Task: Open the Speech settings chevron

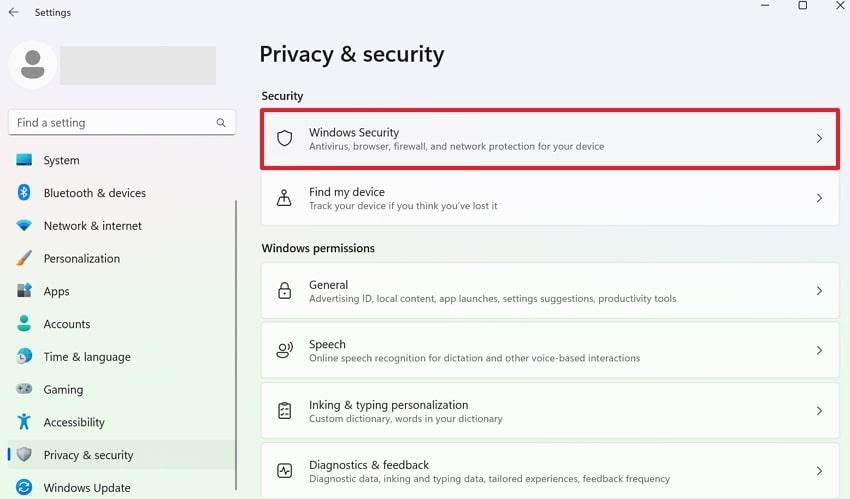Action: pyautogui.click(x=819, y=351)
